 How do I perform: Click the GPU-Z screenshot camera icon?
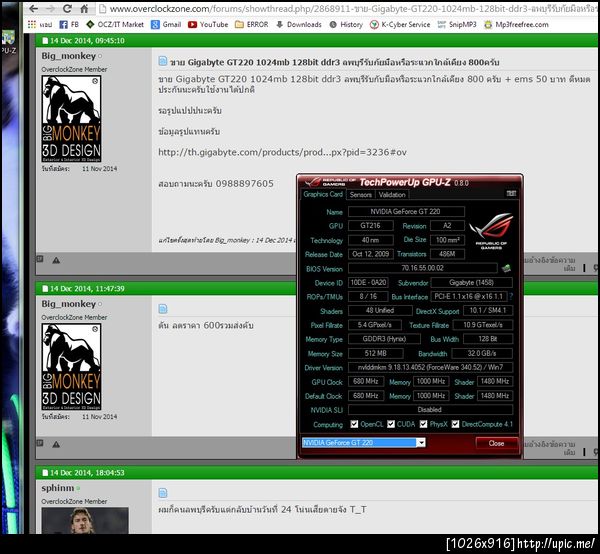[511, 193]
